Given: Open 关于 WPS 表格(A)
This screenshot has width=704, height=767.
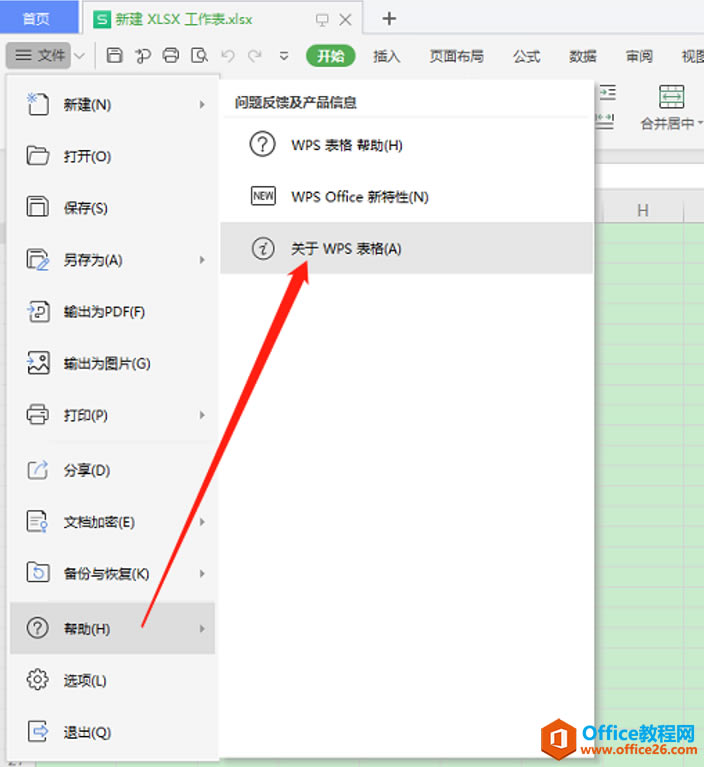Looking at the screenshot, I should (407, 248).
